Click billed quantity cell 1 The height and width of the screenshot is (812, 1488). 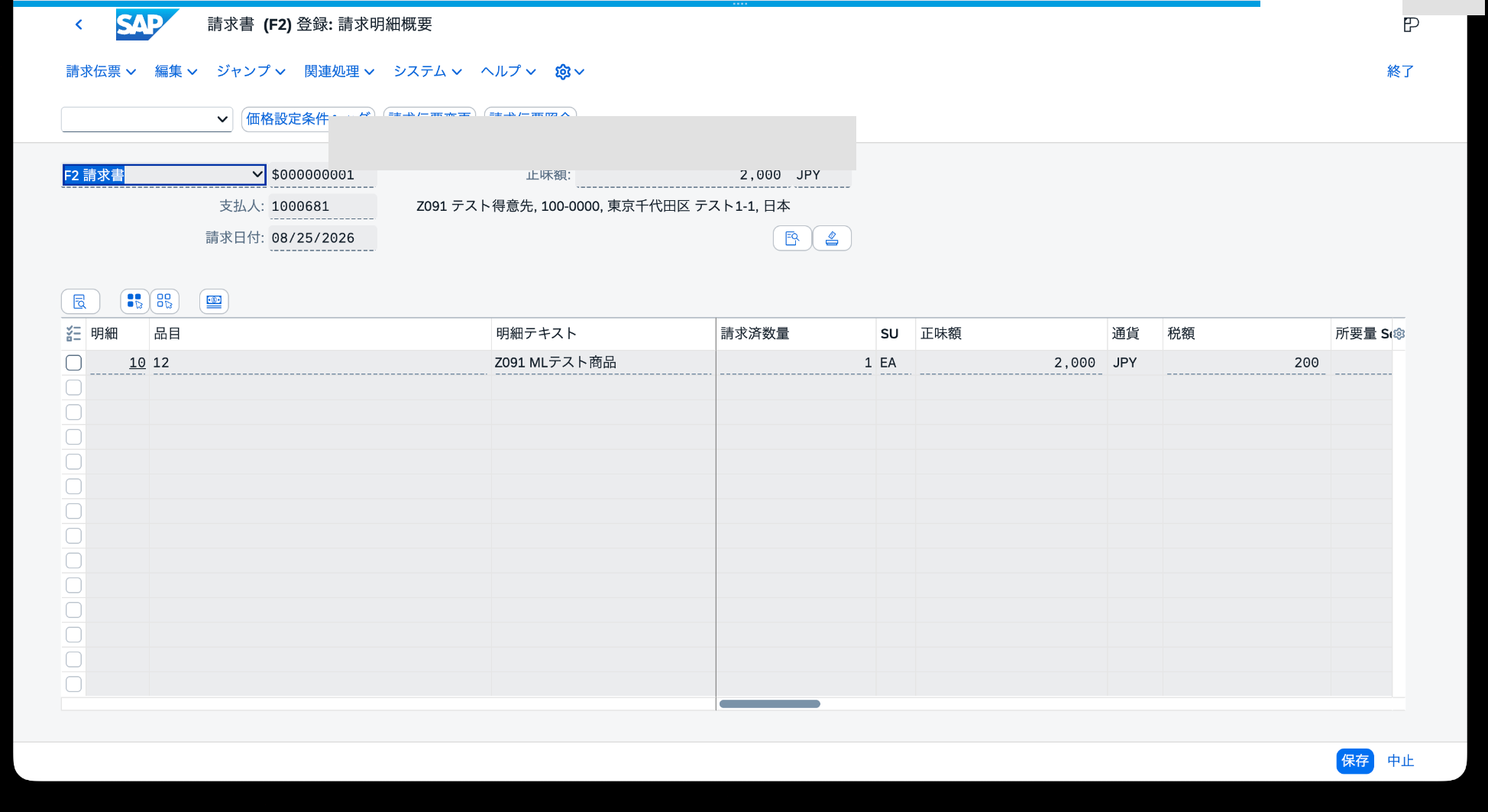[x=797, y=363]
